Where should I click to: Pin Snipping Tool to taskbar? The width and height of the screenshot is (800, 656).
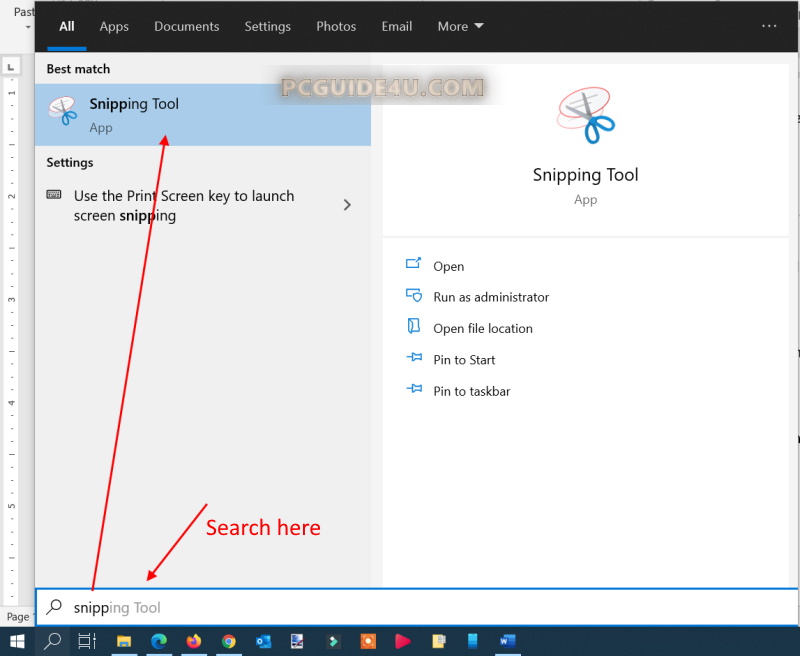coord(471,391)
